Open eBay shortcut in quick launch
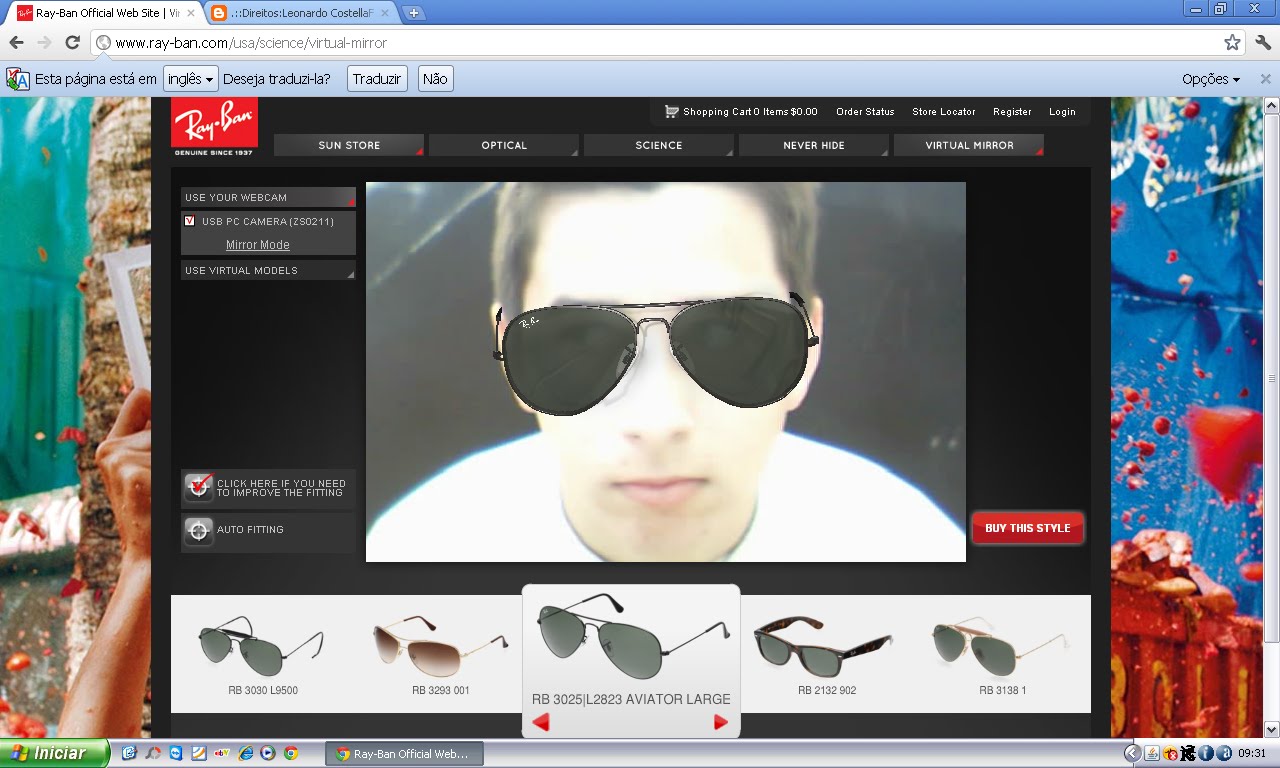Screen dimensions: 1280x768 point(222,753)
